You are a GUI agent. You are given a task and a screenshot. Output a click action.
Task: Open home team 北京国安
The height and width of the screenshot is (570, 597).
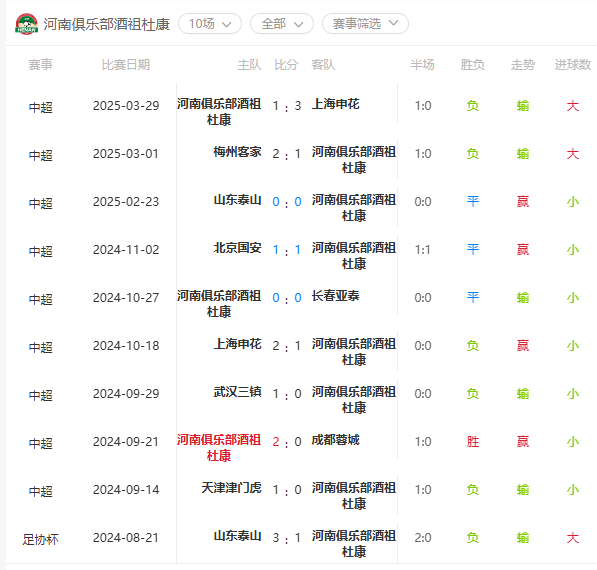coord(237,248)
